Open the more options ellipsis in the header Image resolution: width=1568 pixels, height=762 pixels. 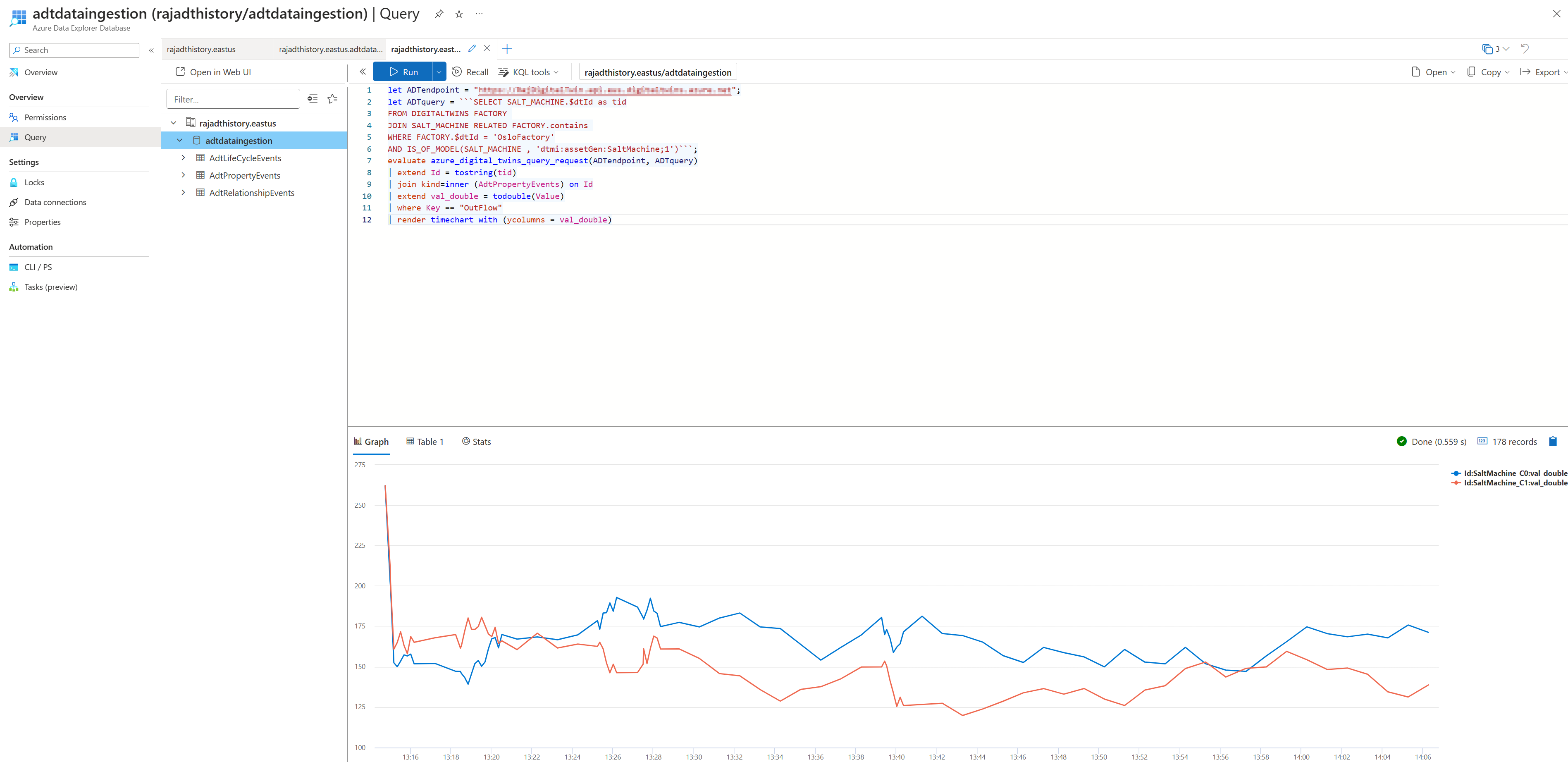pyautogui.click(x=479, y=13)
